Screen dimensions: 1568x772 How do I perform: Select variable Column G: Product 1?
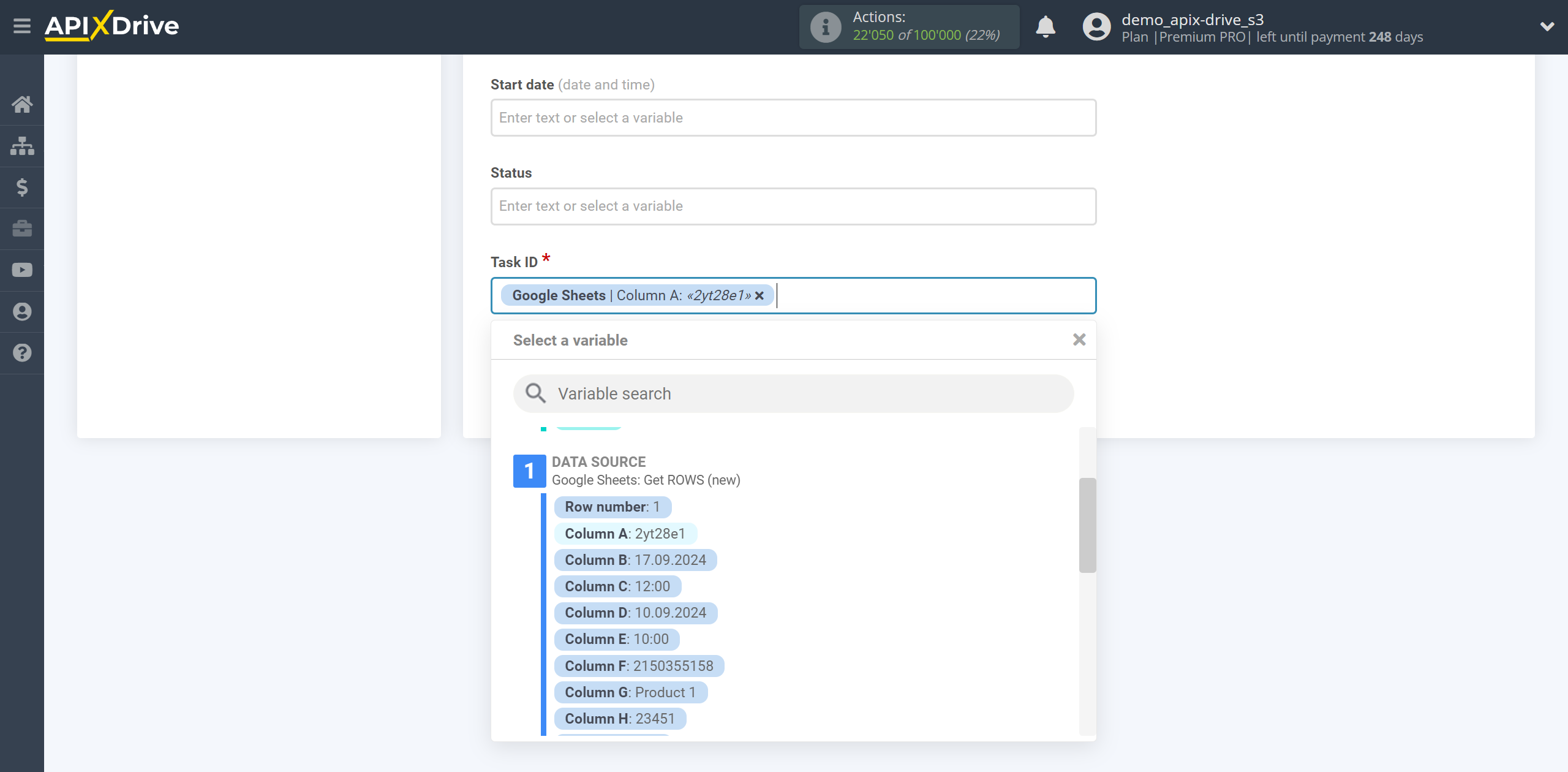(x=631, y=692)
